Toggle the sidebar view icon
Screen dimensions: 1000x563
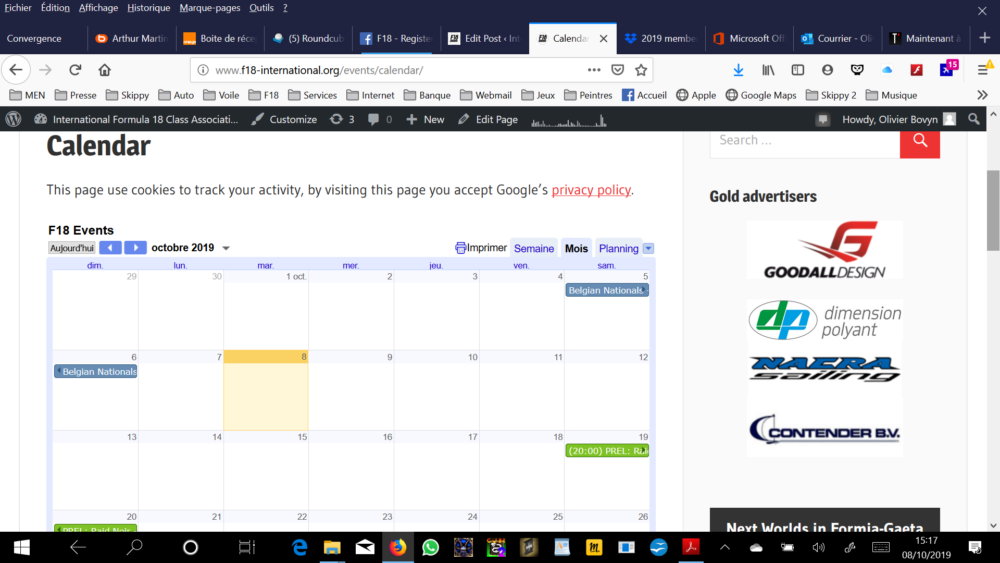tap(798, 70)
